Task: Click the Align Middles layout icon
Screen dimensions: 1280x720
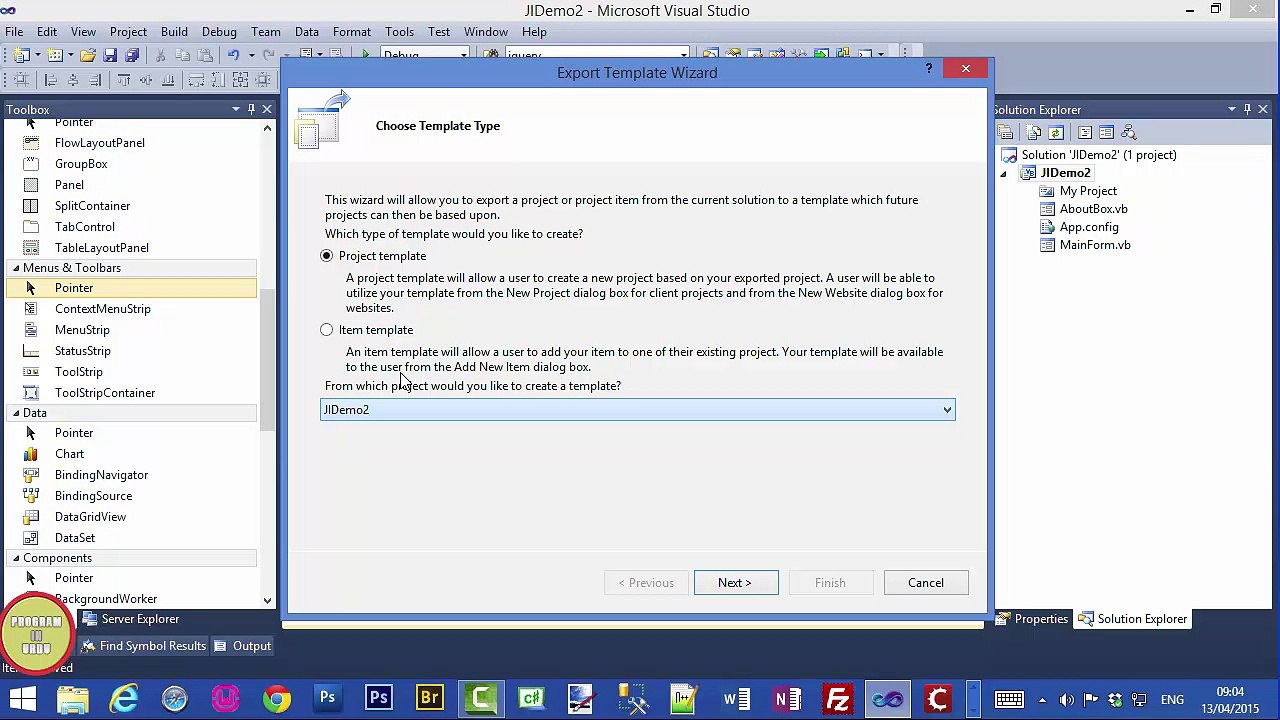Action: coord(146,80)
